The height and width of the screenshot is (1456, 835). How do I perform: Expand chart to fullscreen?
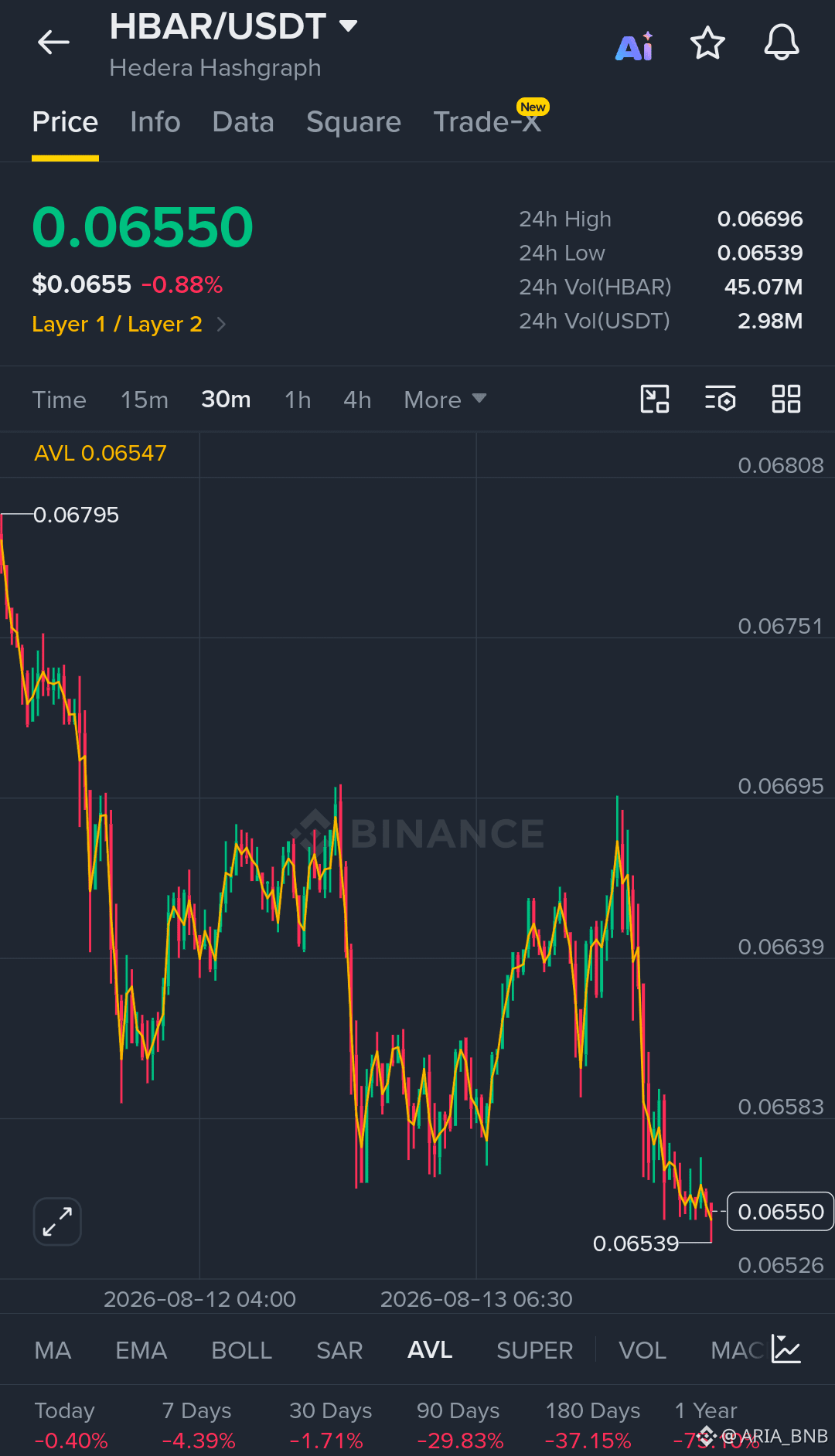tap(57, 1222)
